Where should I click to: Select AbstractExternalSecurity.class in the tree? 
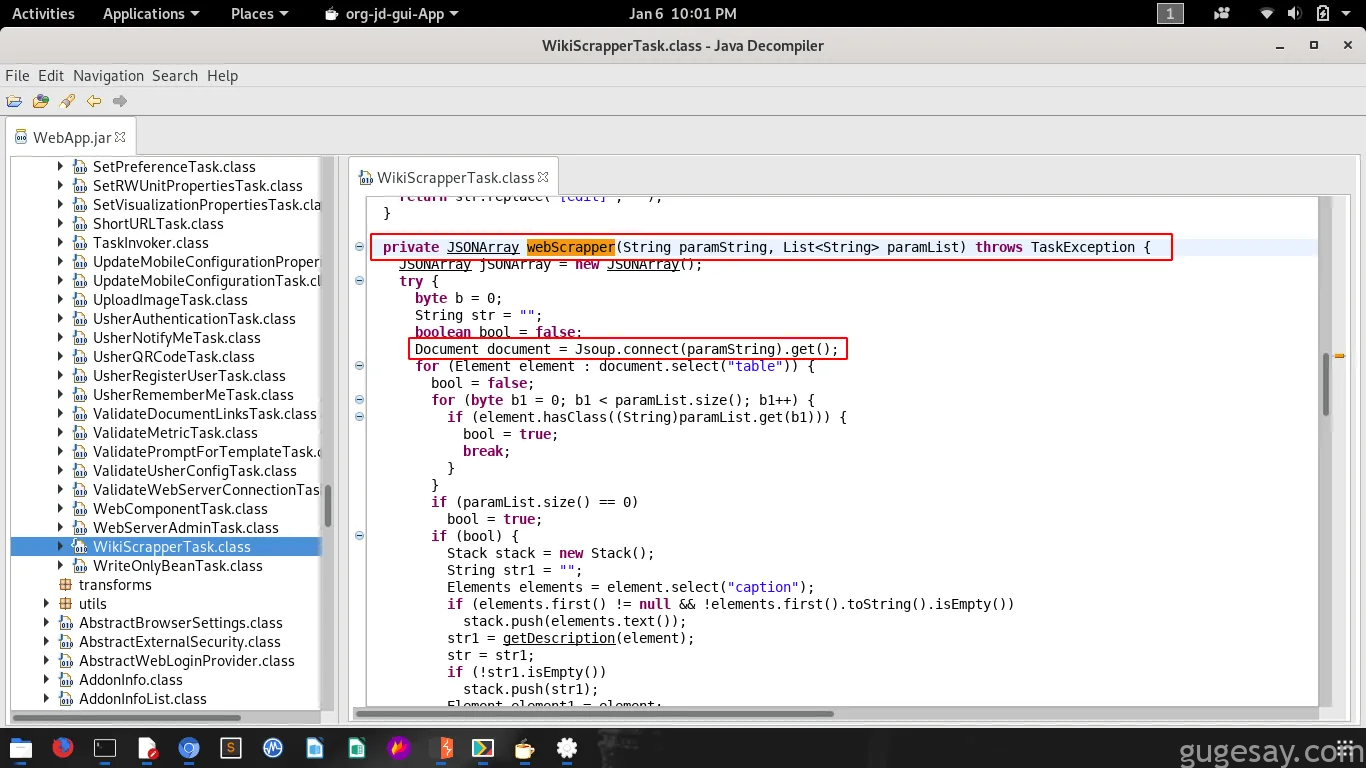tap(180, 642)
